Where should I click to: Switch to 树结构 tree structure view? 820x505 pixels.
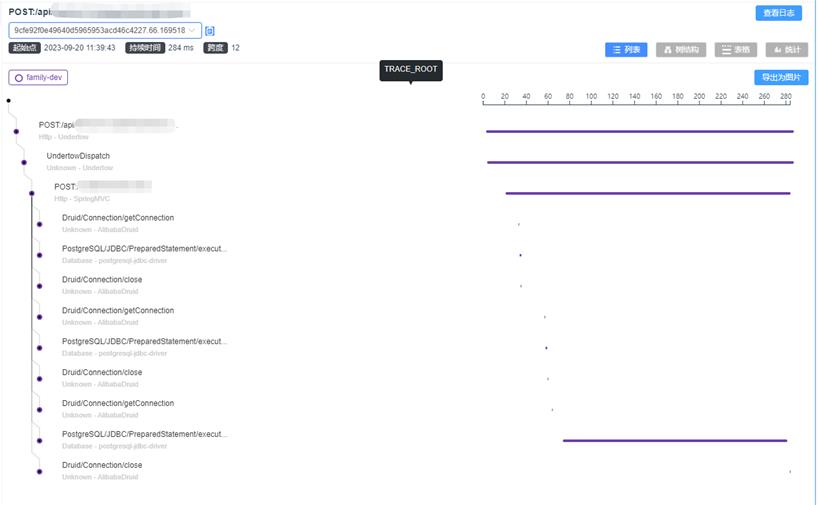coord(681,50)
